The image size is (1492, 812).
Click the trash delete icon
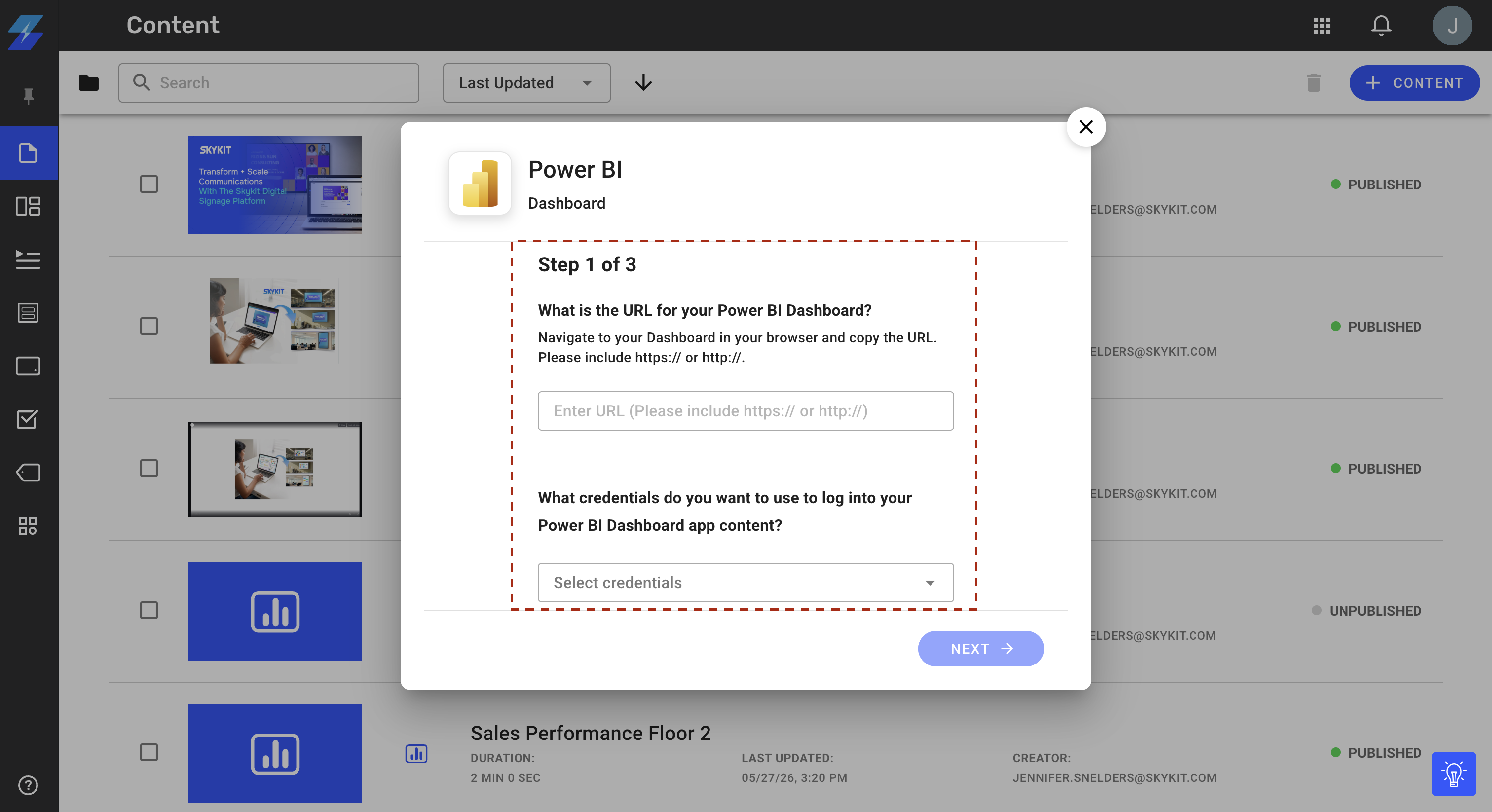[1314, 83]
